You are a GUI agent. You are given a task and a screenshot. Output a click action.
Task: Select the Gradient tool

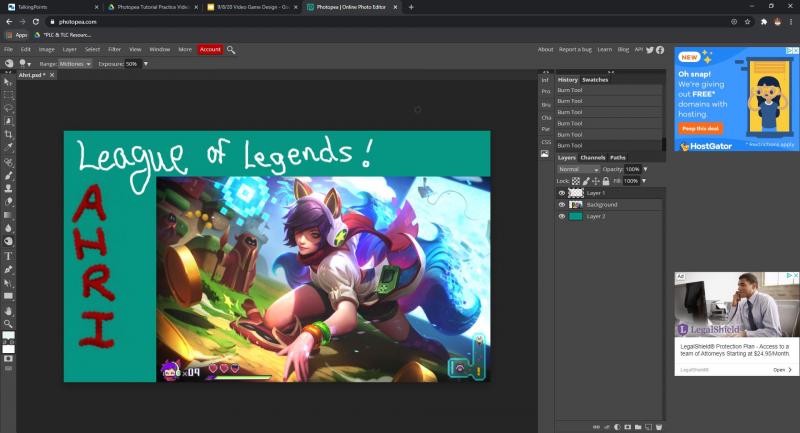(8, 215)
